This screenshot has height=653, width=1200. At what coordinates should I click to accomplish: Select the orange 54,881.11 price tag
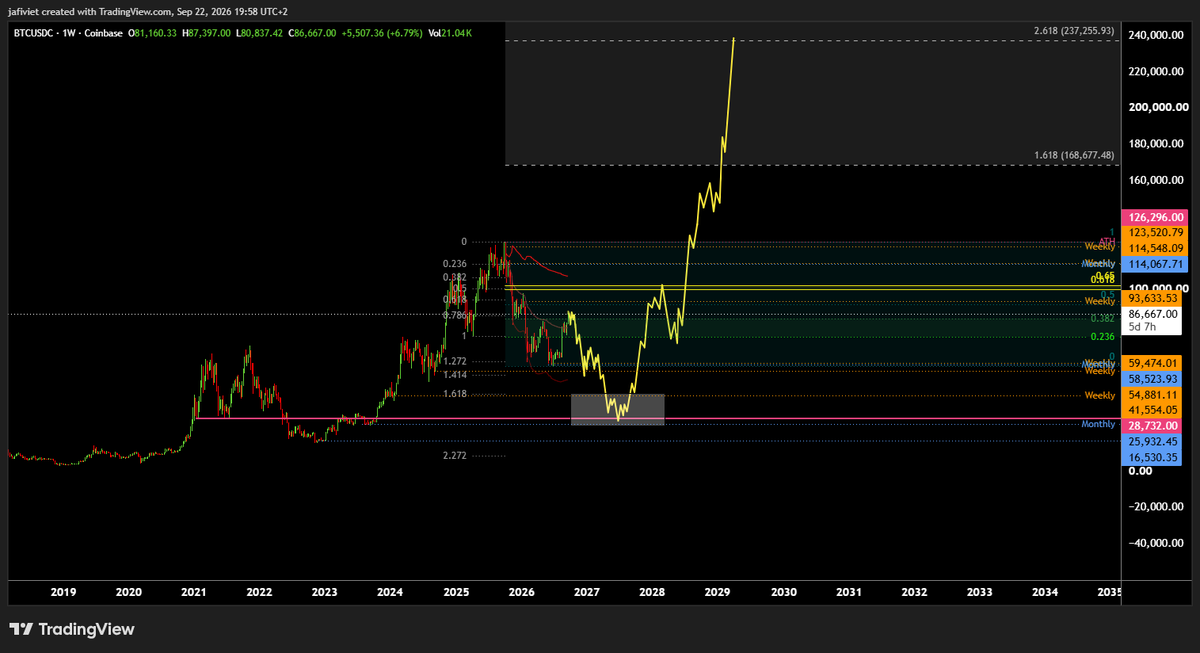click(1152, 395)
